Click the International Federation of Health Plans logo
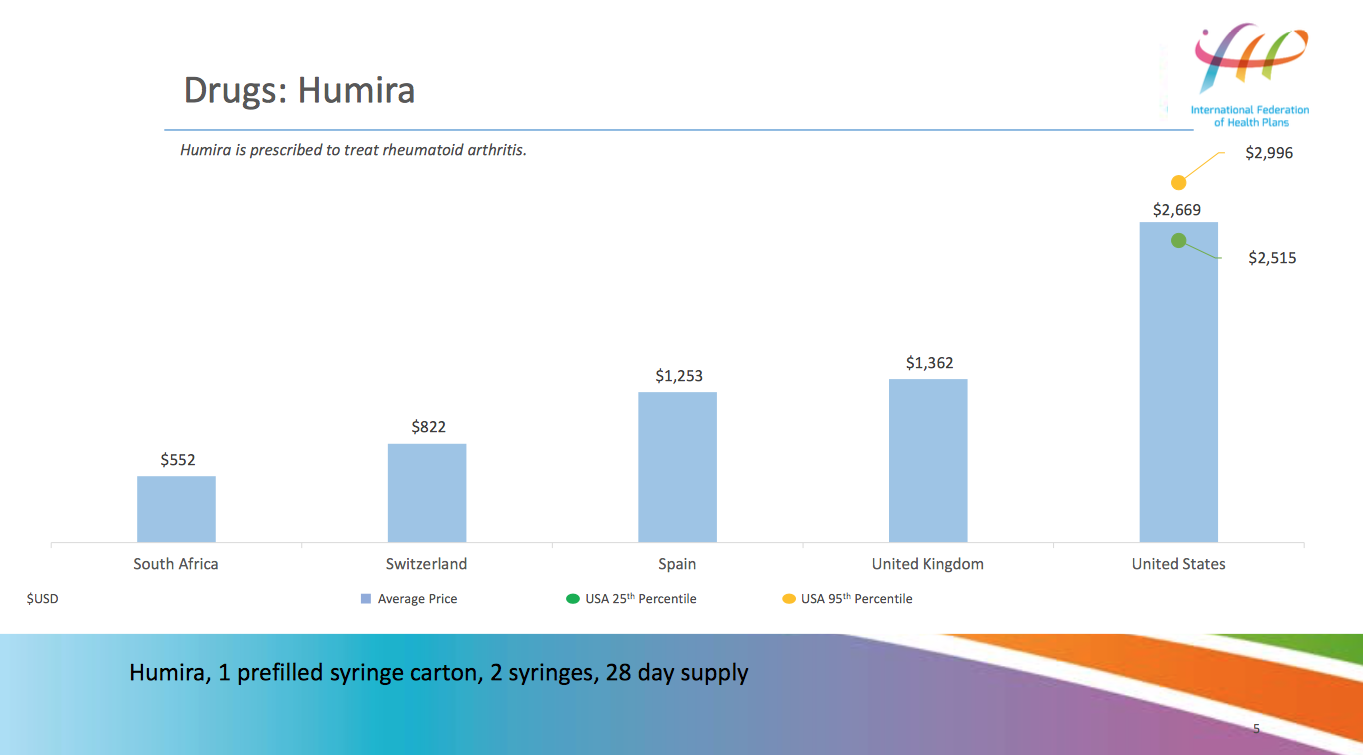This screenshot has height=755, width=1363. pyautogui.click(x=1250, y=75)
